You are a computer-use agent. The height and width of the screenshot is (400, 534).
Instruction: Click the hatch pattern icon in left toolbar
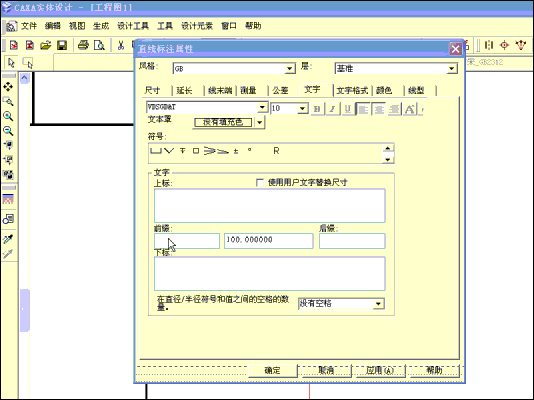pyautogui.click(x=8, y=199)
